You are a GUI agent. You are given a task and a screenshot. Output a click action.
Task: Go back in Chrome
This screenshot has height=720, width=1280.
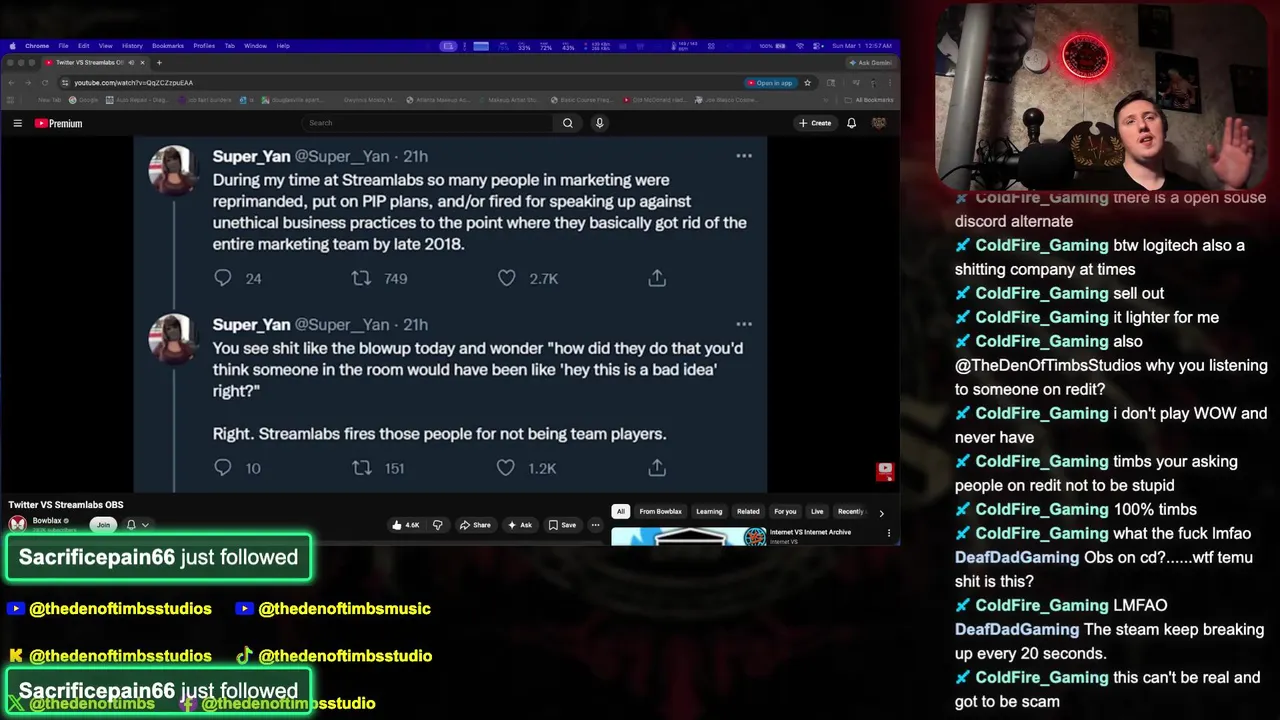point(10,83)
